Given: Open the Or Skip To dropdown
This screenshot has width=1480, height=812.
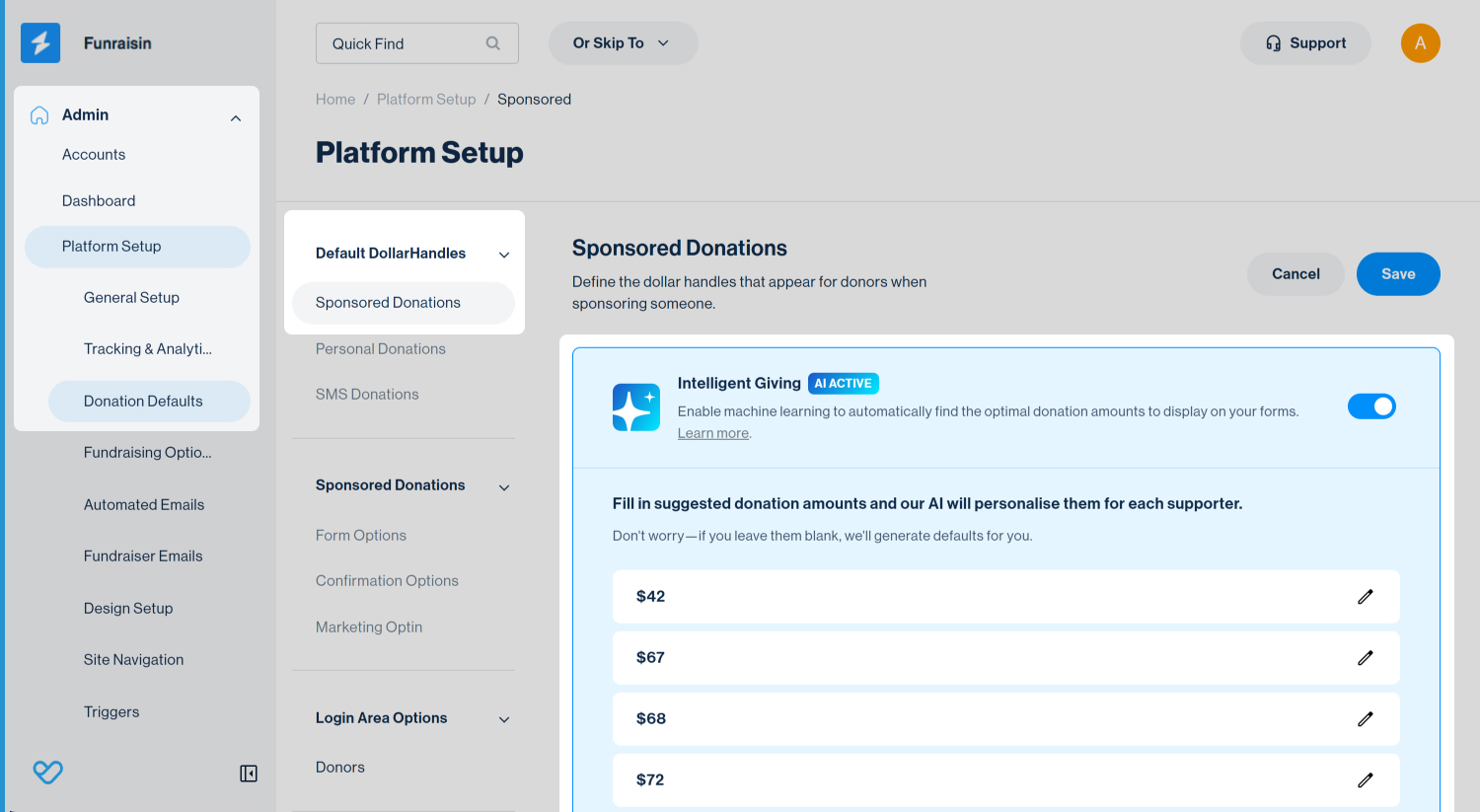Looking at the screenshot, I should (623, 43).
